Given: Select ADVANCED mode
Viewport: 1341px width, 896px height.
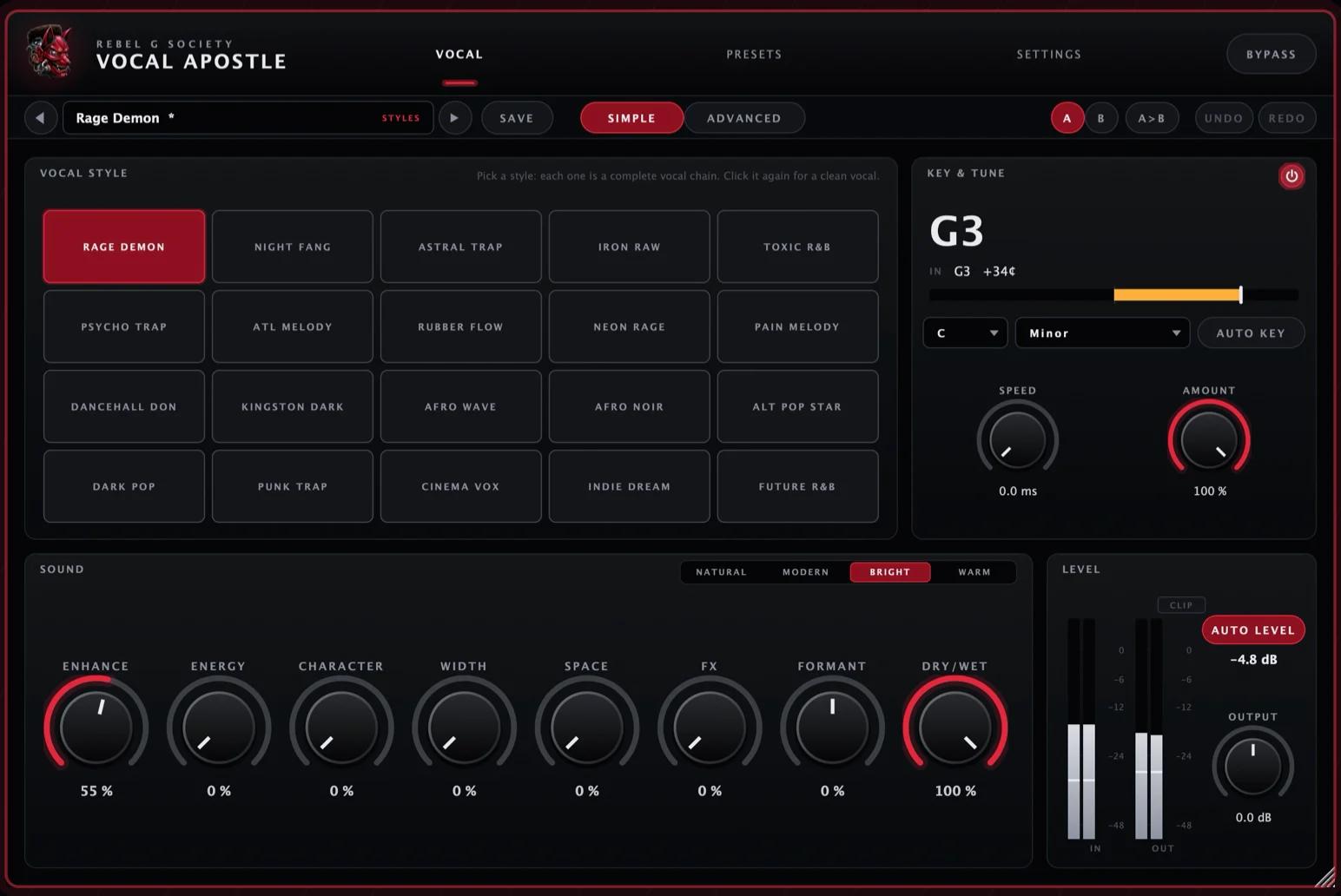Looking at the screenshot, I should click(744, 118).
